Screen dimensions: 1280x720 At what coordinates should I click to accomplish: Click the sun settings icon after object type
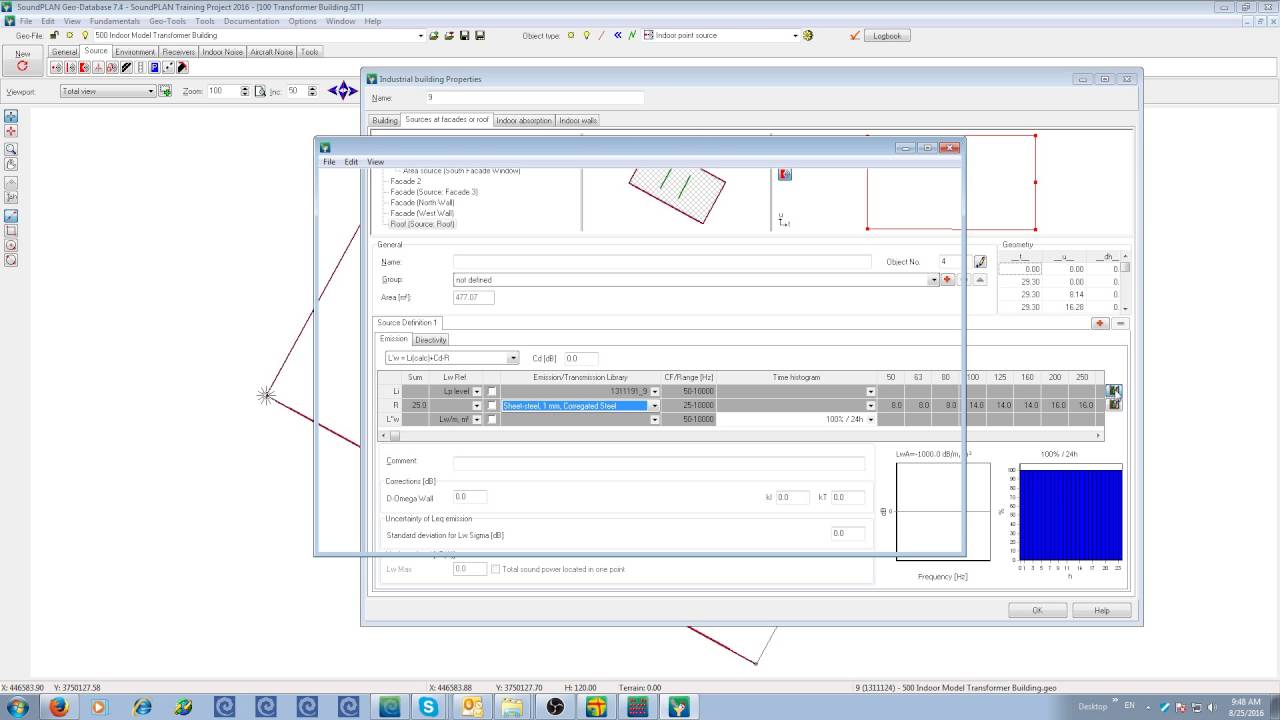click(808, 36)
